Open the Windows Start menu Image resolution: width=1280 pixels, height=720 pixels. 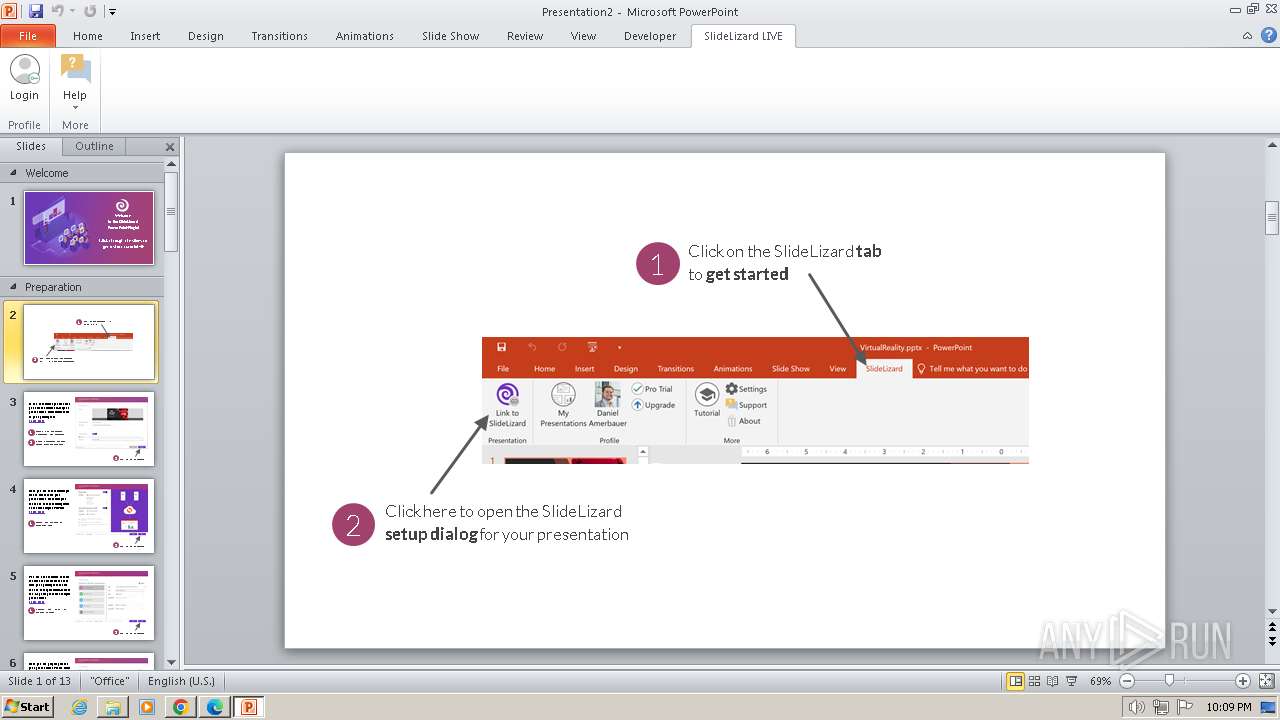(x=28, y=706)
